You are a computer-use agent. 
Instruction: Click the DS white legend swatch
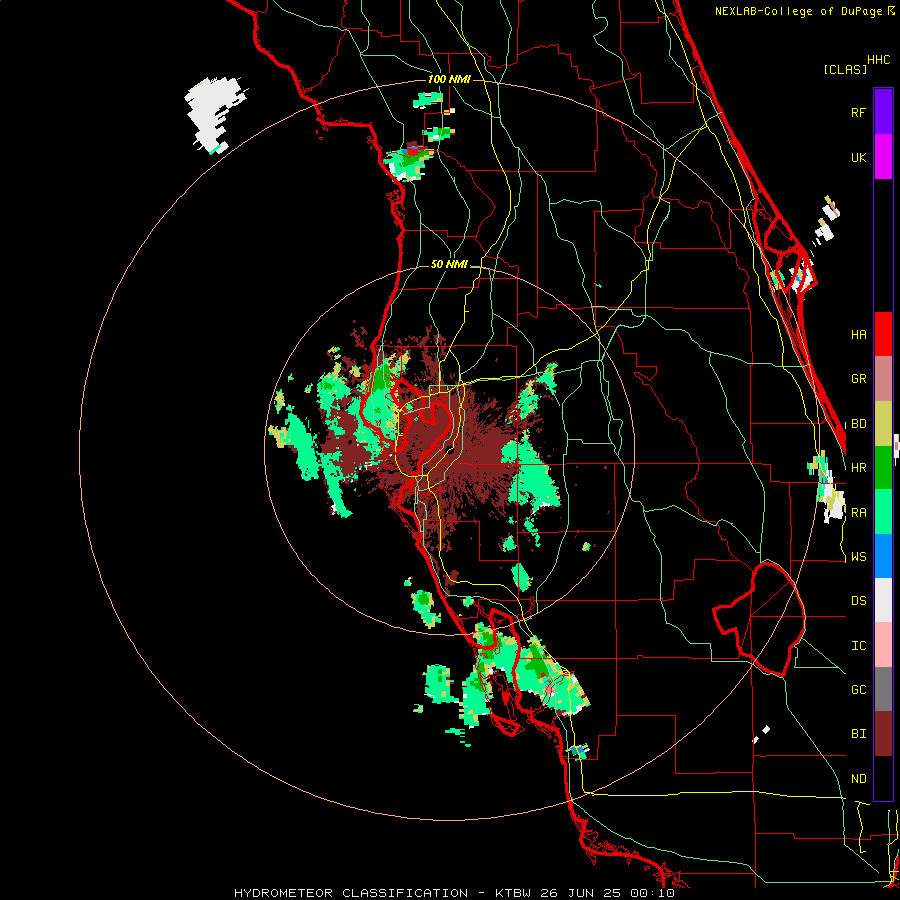pos(883,600)
